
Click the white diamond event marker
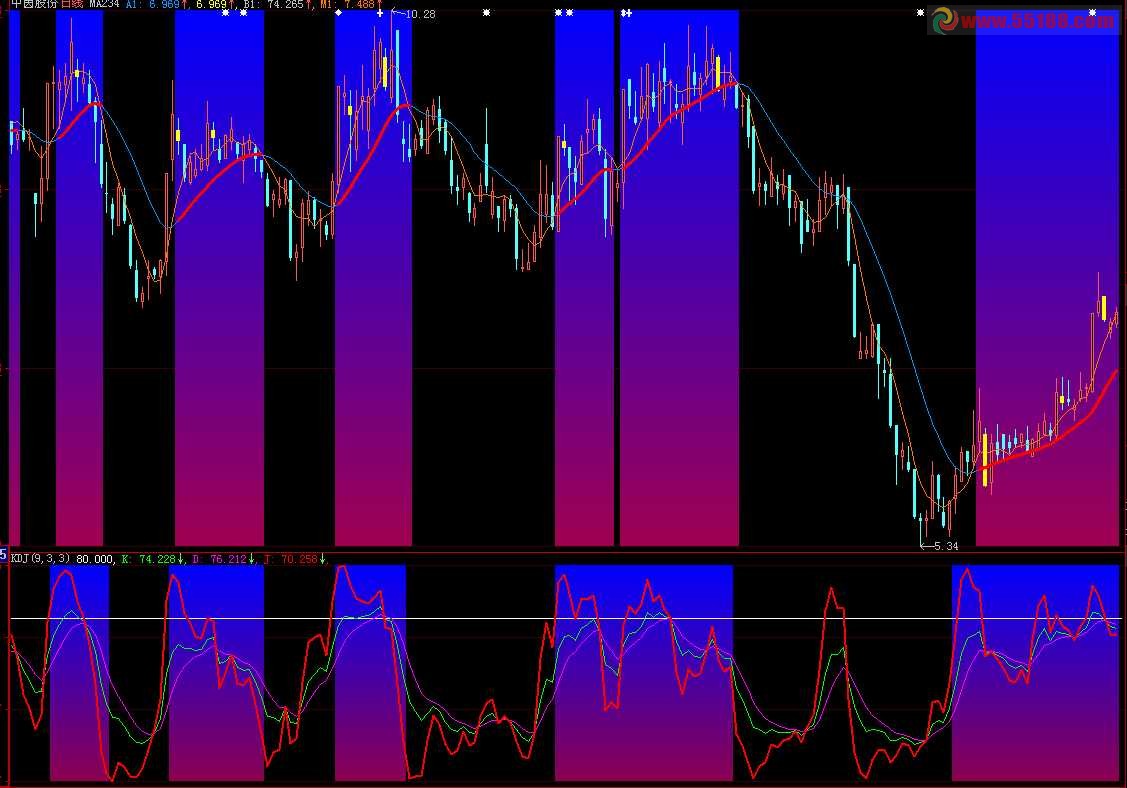tap(339, 13)
